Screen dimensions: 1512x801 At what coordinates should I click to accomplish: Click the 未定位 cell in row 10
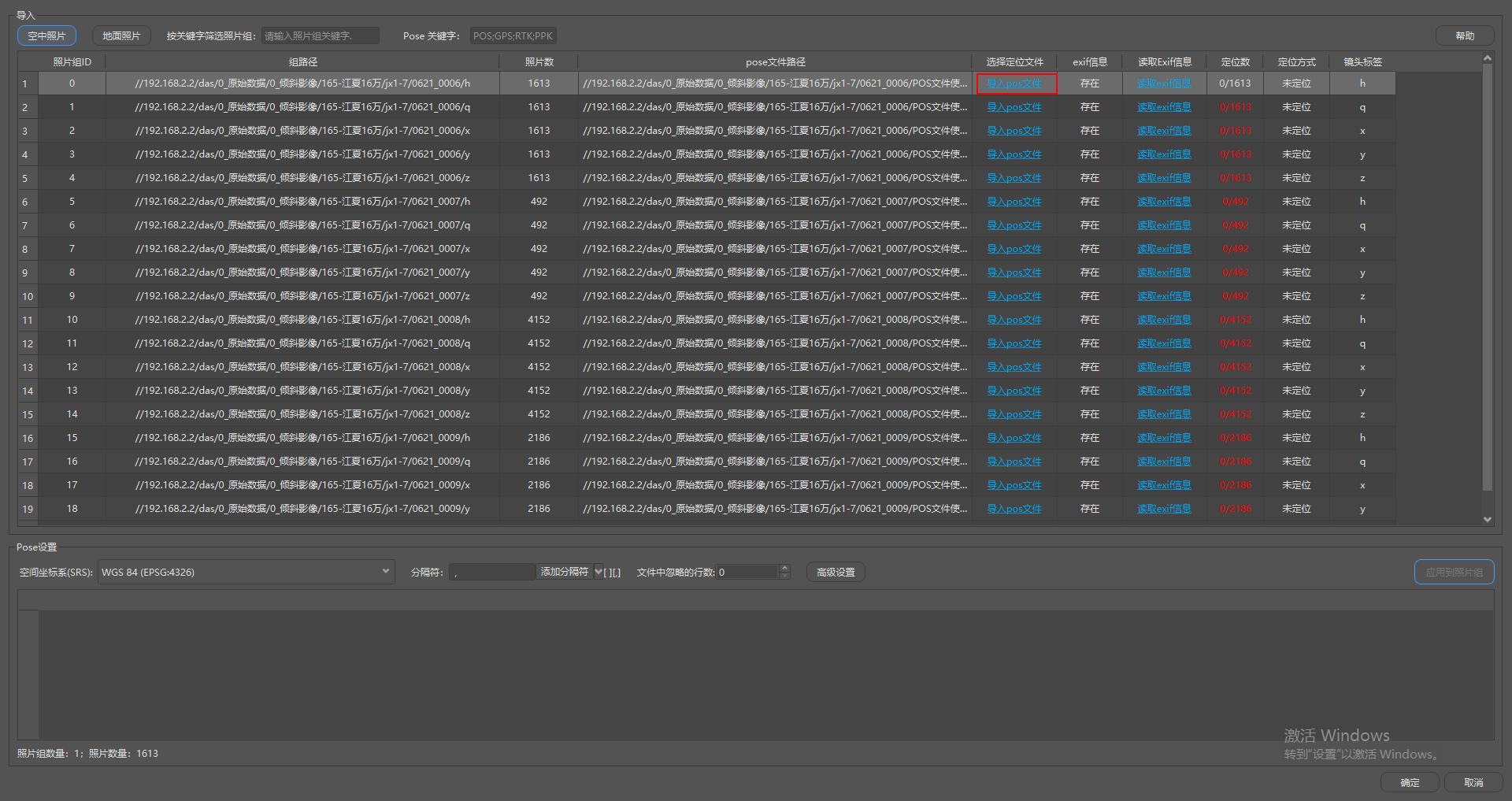(1296, 296)
